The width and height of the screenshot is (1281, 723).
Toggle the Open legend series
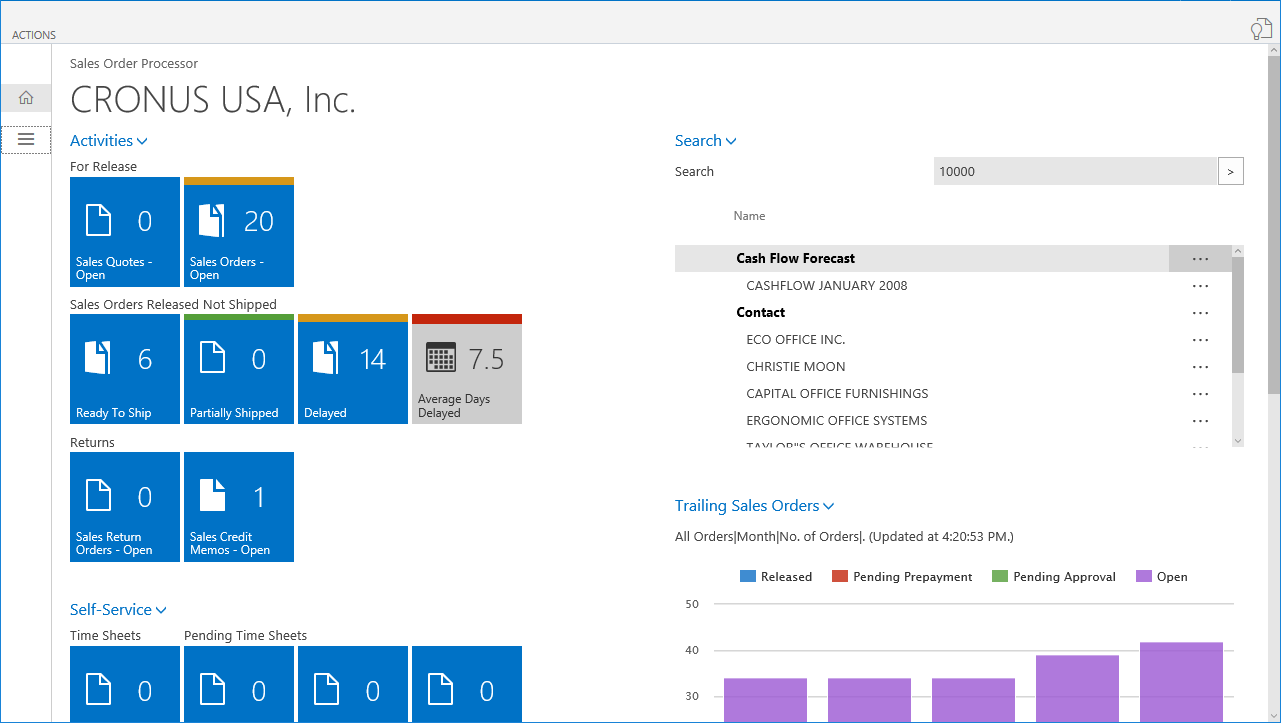coord(1162,576)
